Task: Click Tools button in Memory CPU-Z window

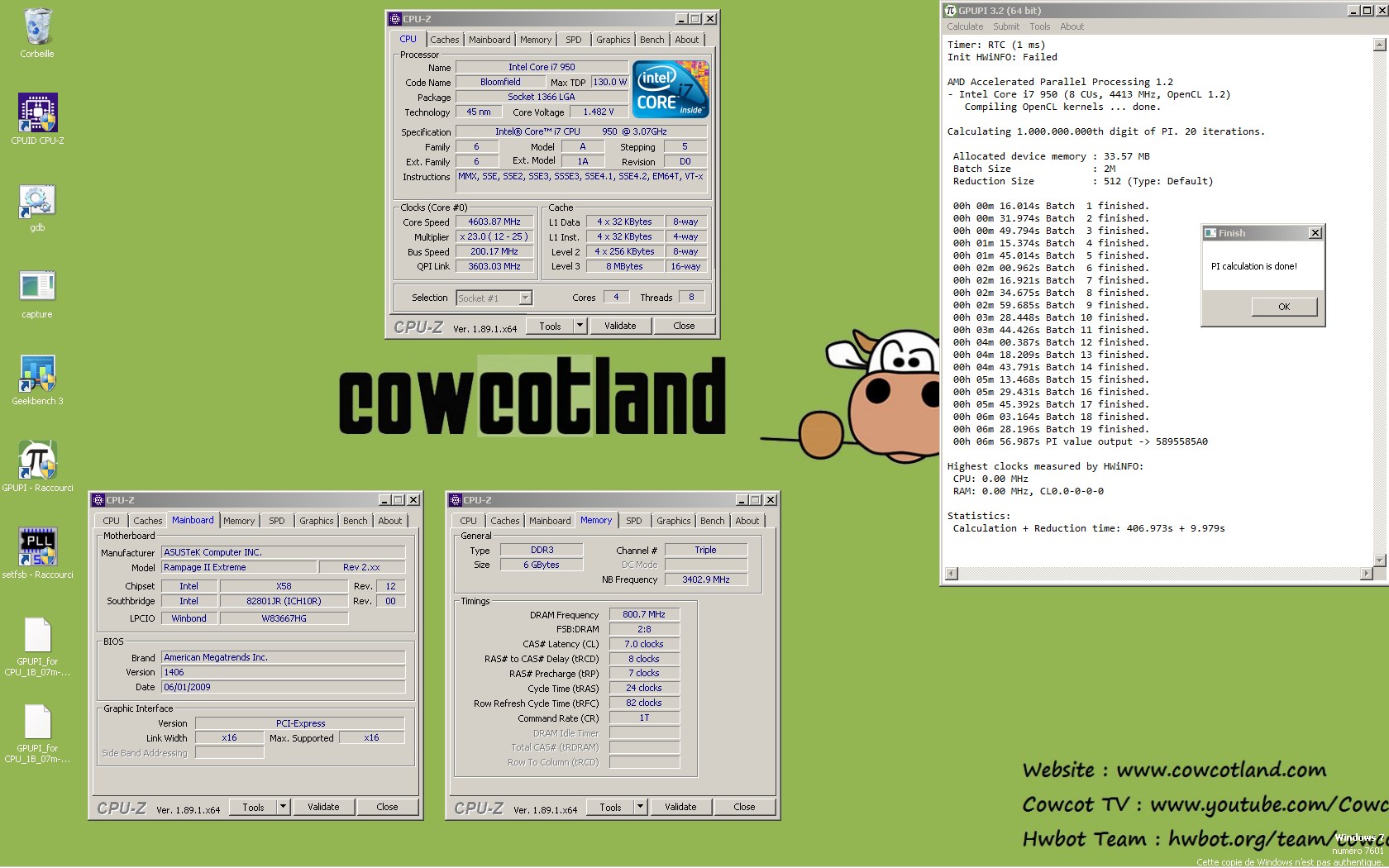Action: (x=610, y=807)
